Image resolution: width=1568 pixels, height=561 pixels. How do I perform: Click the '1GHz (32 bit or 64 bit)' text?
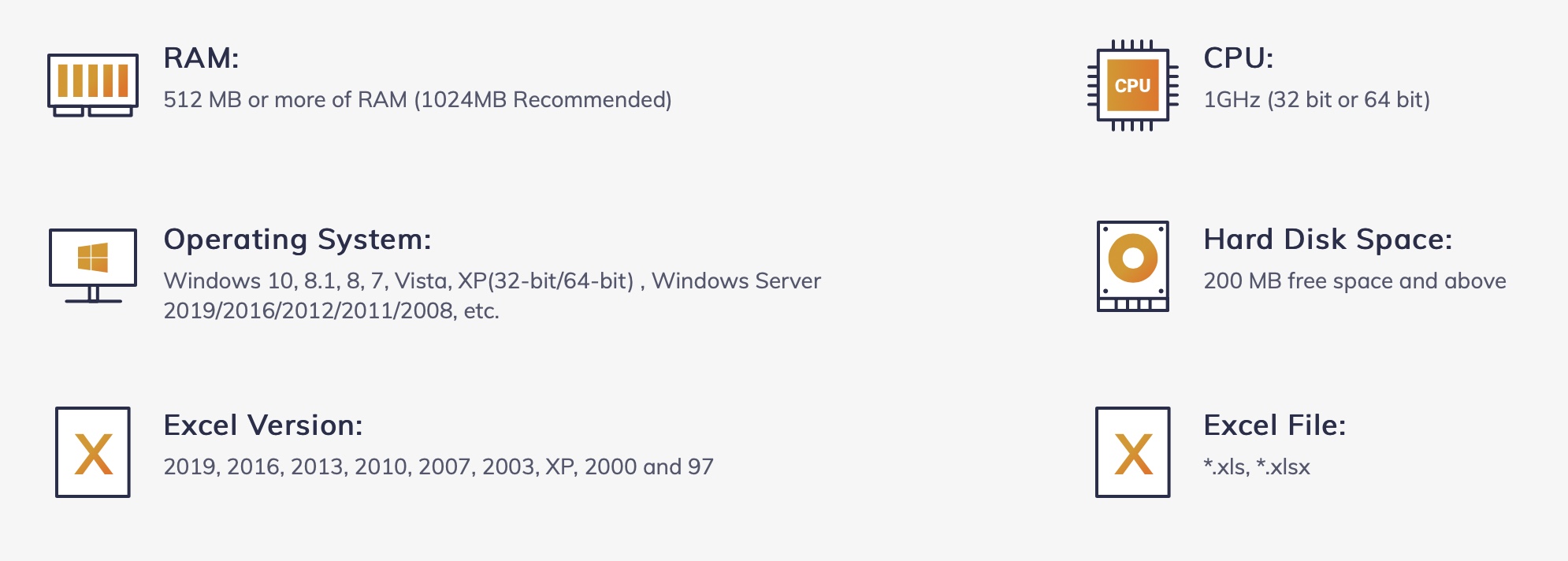1316,100
